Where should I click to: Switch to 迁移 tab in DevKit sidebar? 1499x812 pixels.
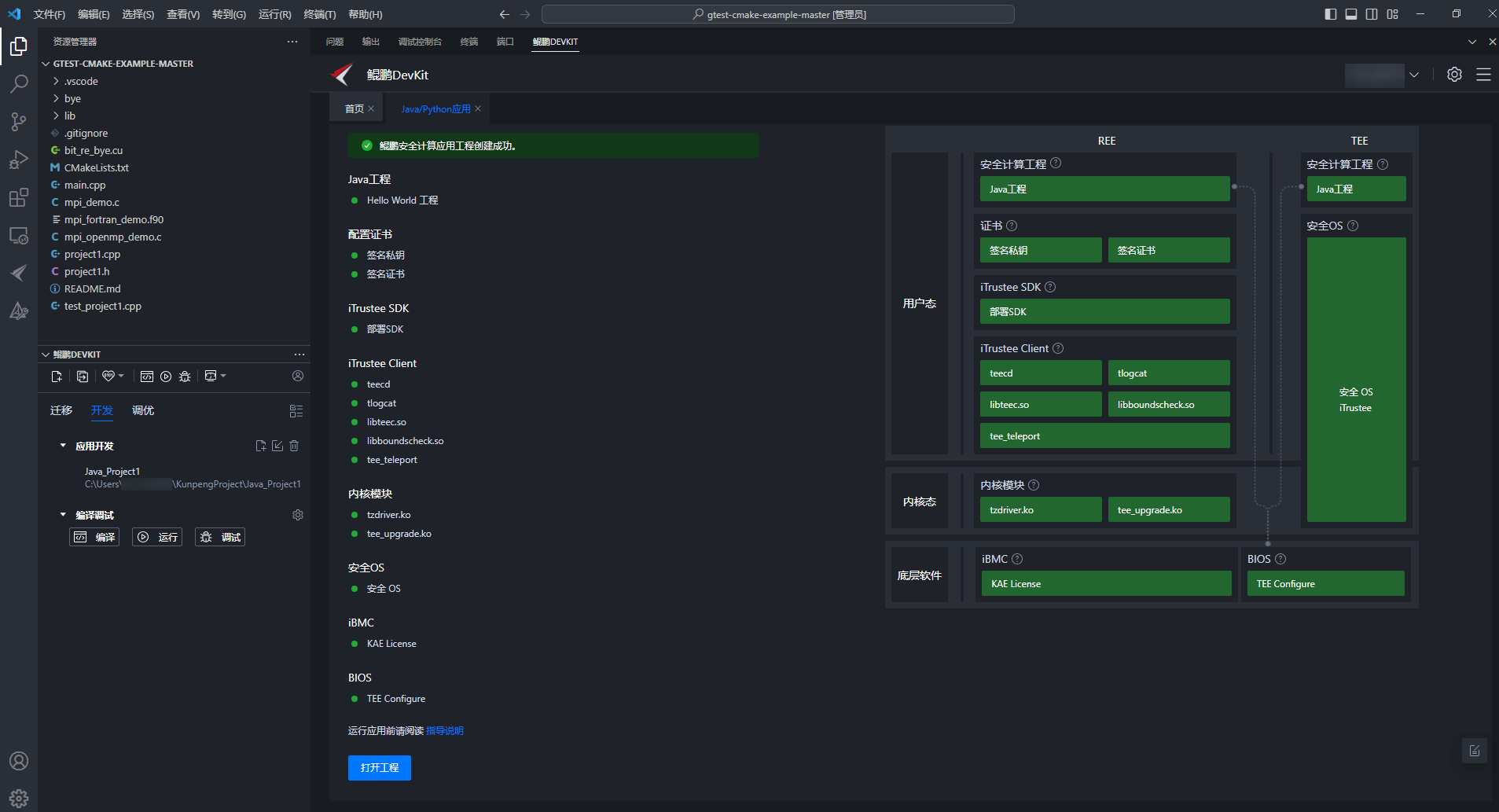[61, 410]
